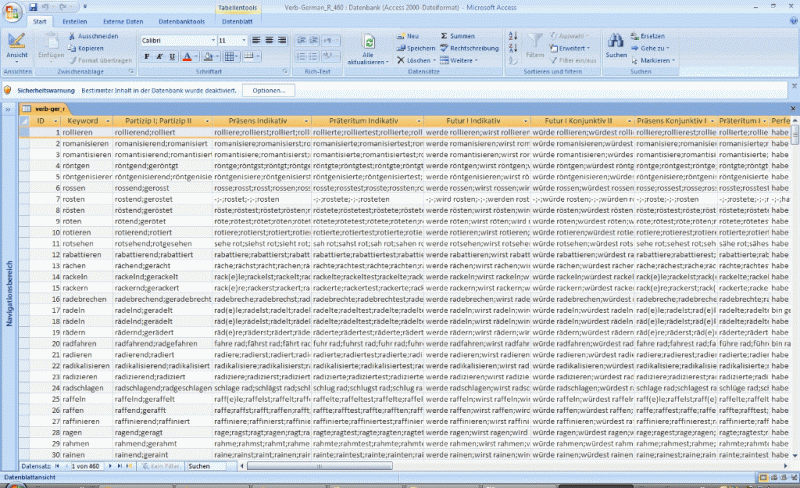Close the verb-ger_r table document

tap(793, 109)
